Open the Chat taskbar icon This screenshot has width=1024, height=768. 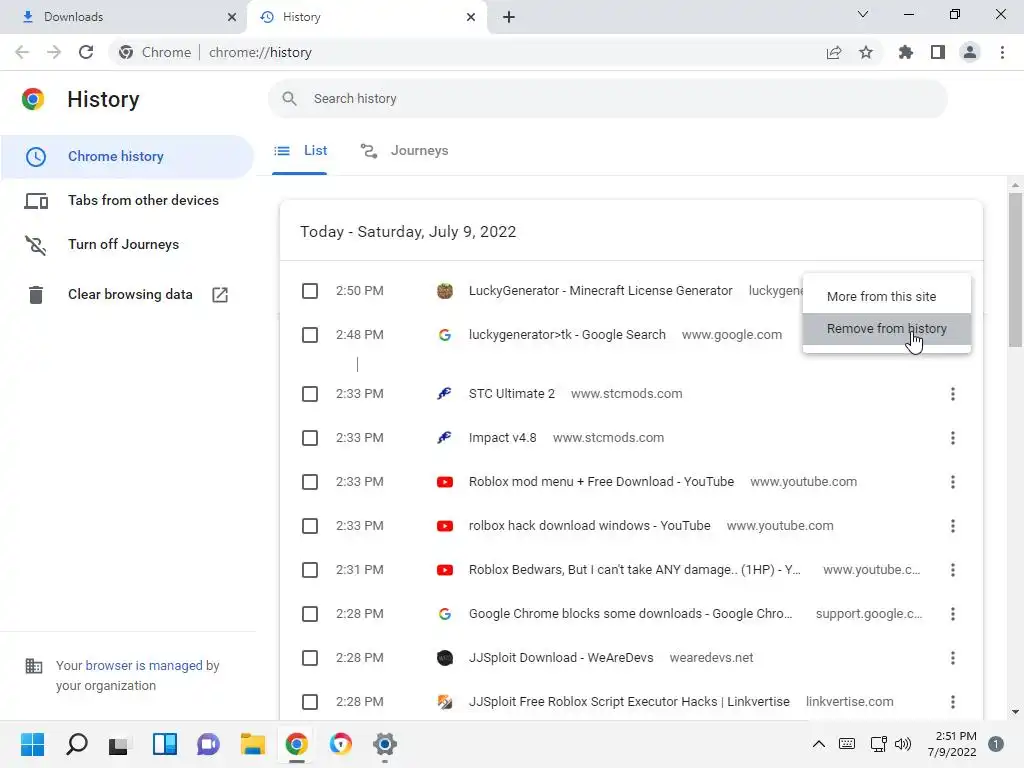pyautogui.click(x=208, y=744)
